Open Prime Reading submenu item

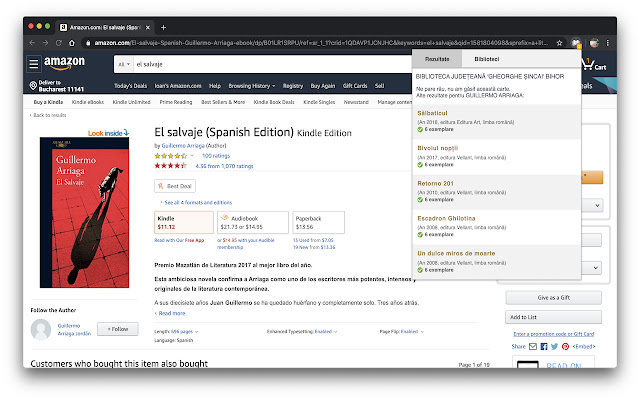coord(176,102)
